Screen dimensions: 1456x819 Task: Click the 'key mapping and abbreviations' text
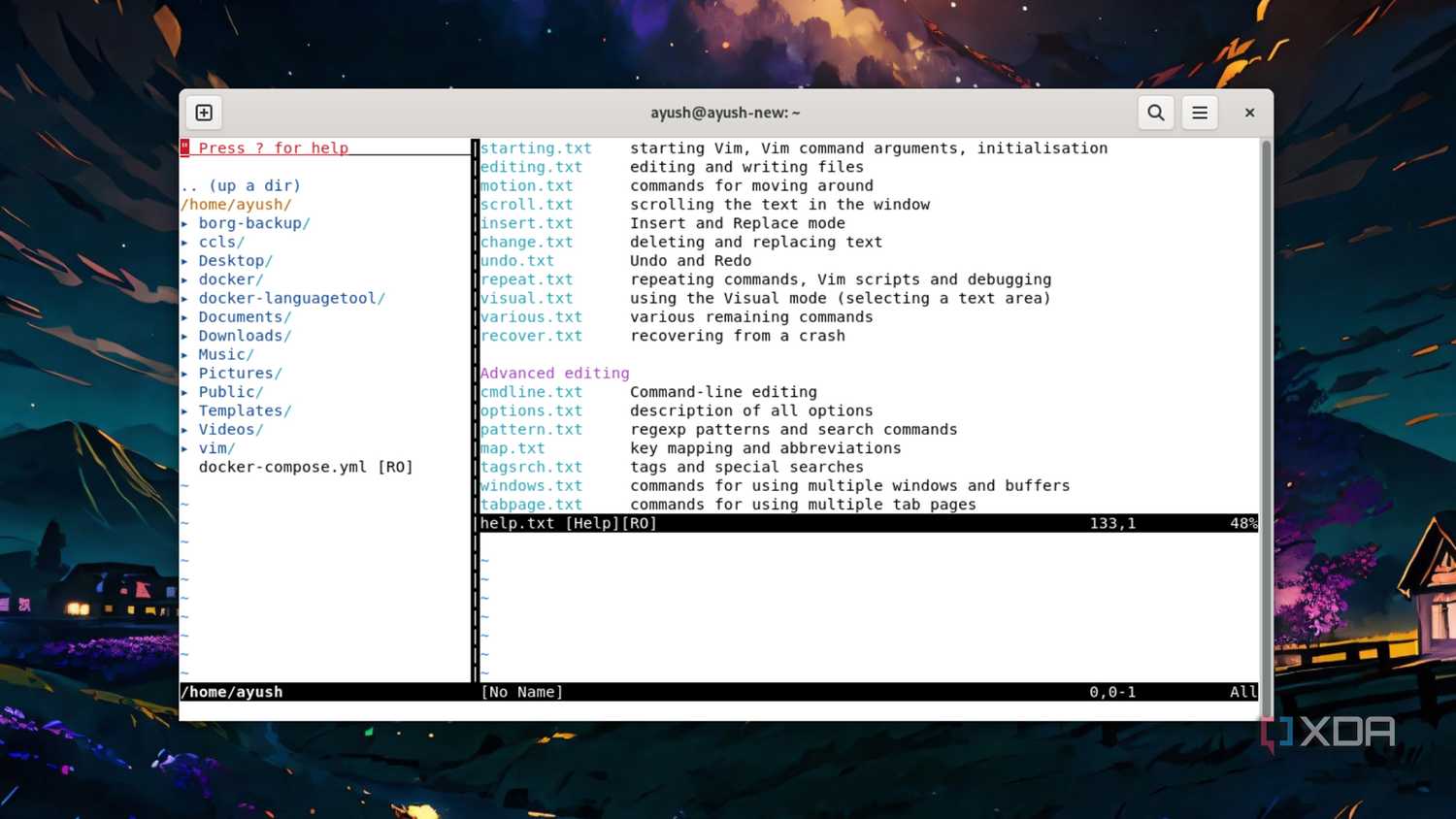tap(766, 448)
